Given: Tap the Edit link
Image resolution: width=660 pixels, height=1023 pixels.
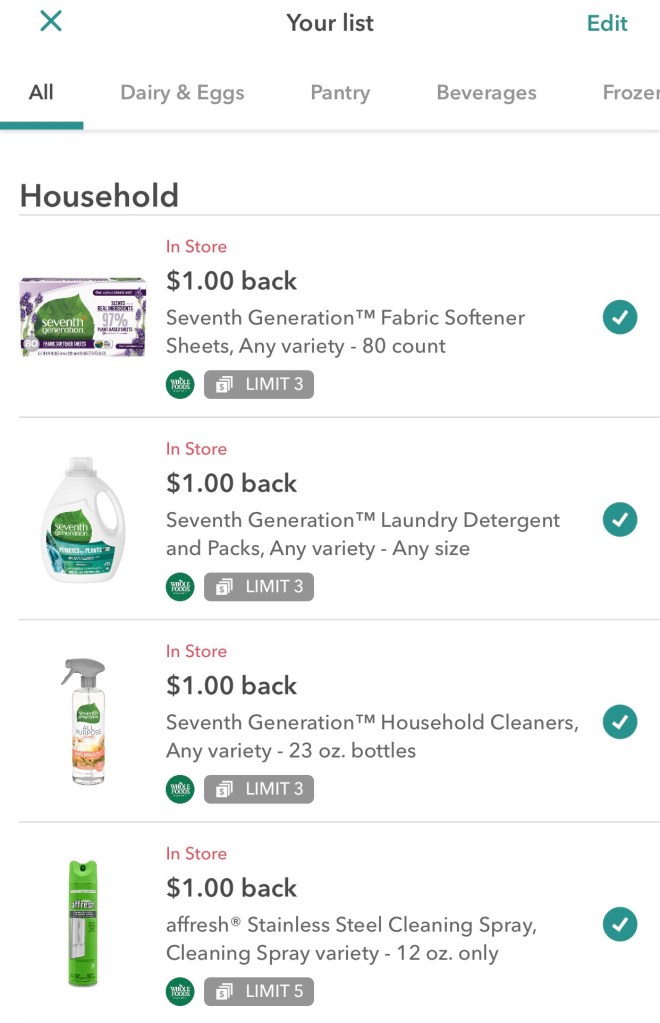Looking at the screenshot, I should click(x=606, y=23).
